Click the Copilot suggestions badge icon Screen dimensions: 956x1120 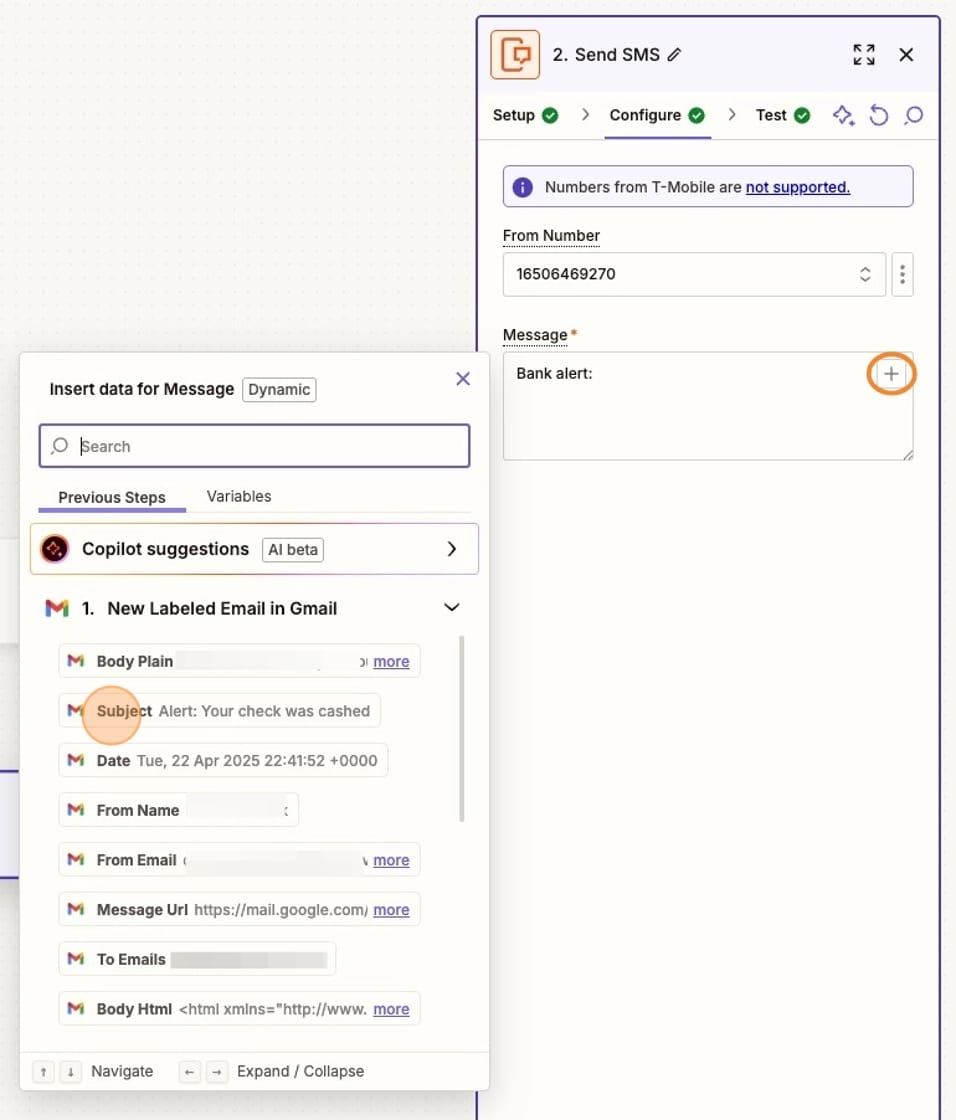click(53, 549)
